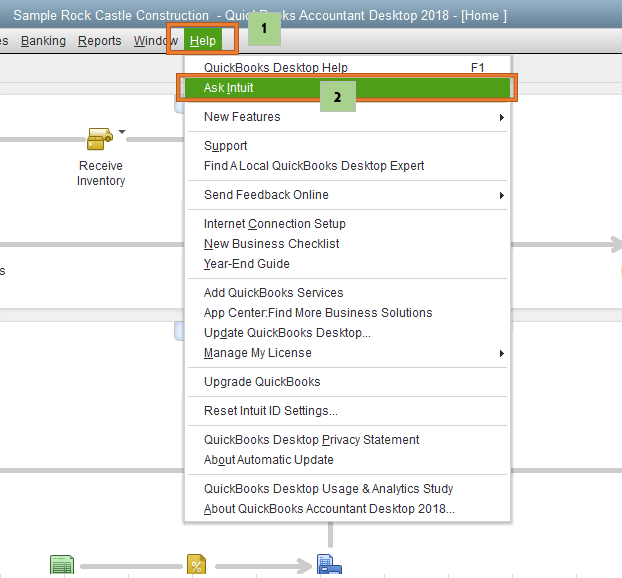Open Internet Connection Setup
This screenshot has height=578, width=622.
347,224
